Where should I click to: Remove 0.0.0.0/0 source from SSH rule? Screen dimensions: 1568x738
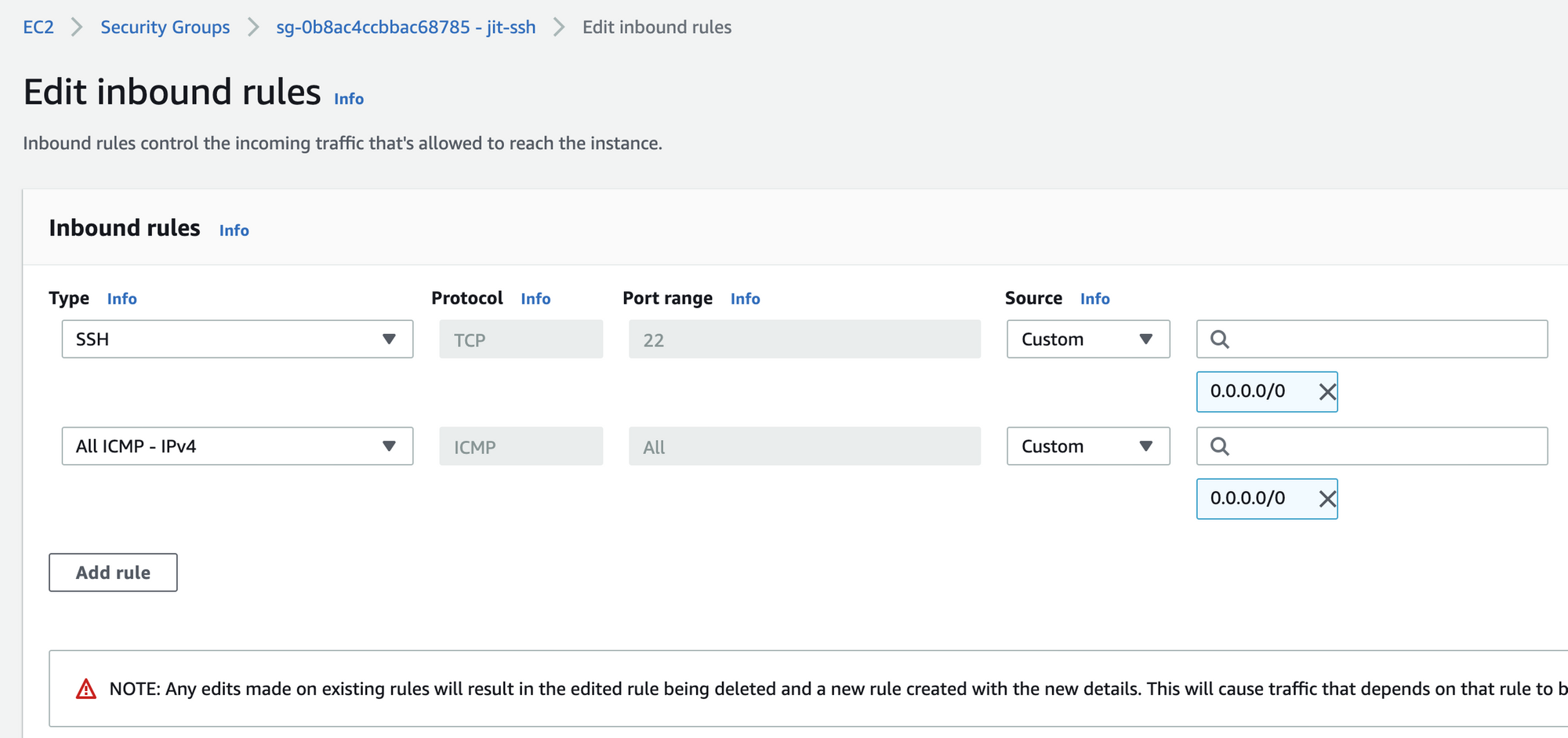coord(1327,392)
